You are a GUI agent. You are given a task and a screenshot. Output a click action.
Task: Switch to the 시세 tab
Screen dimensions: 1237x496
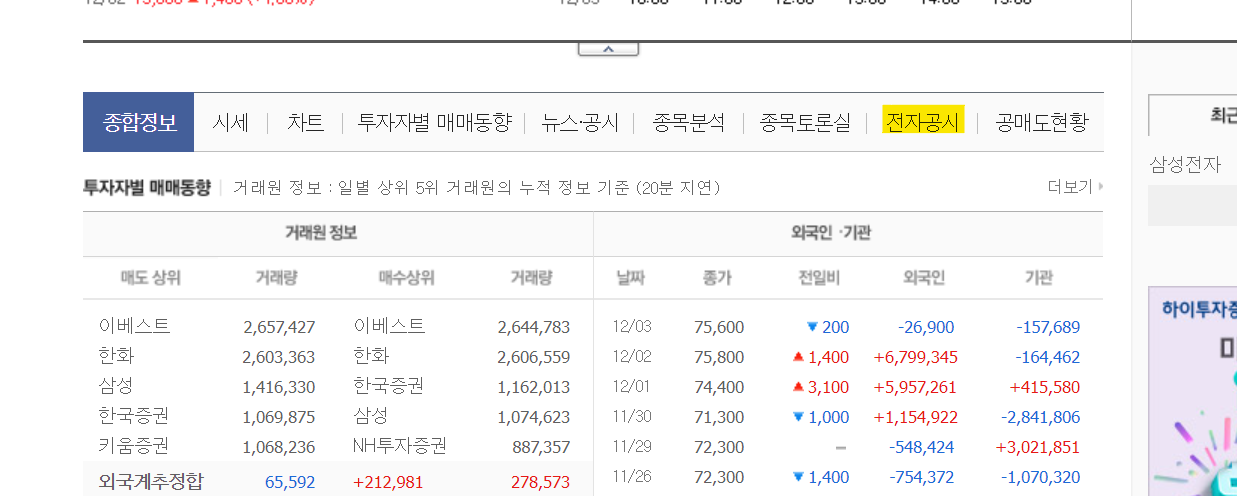[x=230, y=122]
